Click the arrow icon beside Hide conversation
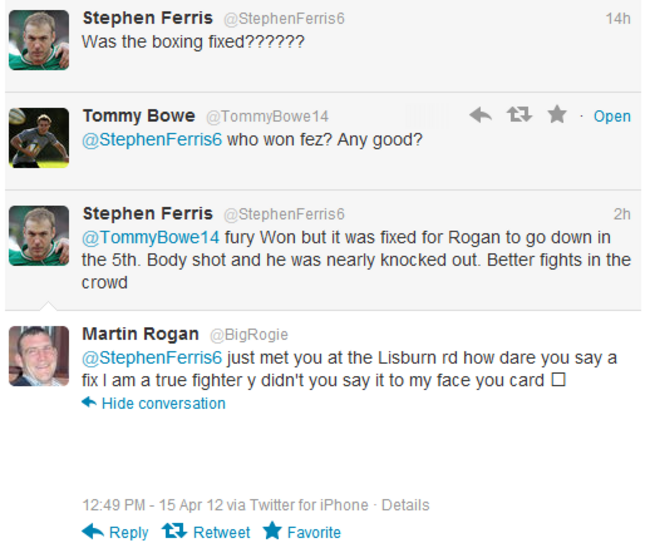The image size is (650, 548). (89, 403)
